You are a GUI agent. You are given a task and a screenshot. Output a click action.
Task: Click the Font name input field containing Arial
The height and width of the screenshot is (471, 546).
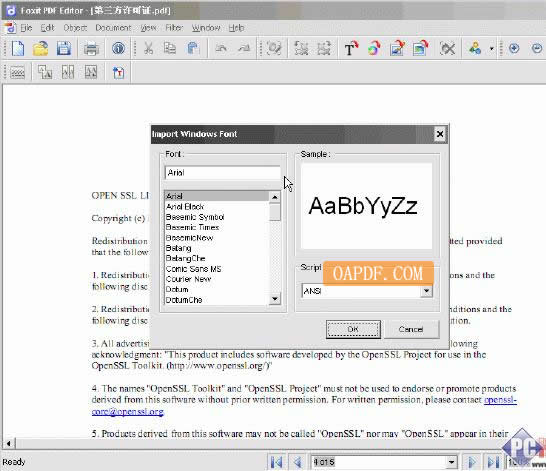pyautogui.click(x=223, y=173)
